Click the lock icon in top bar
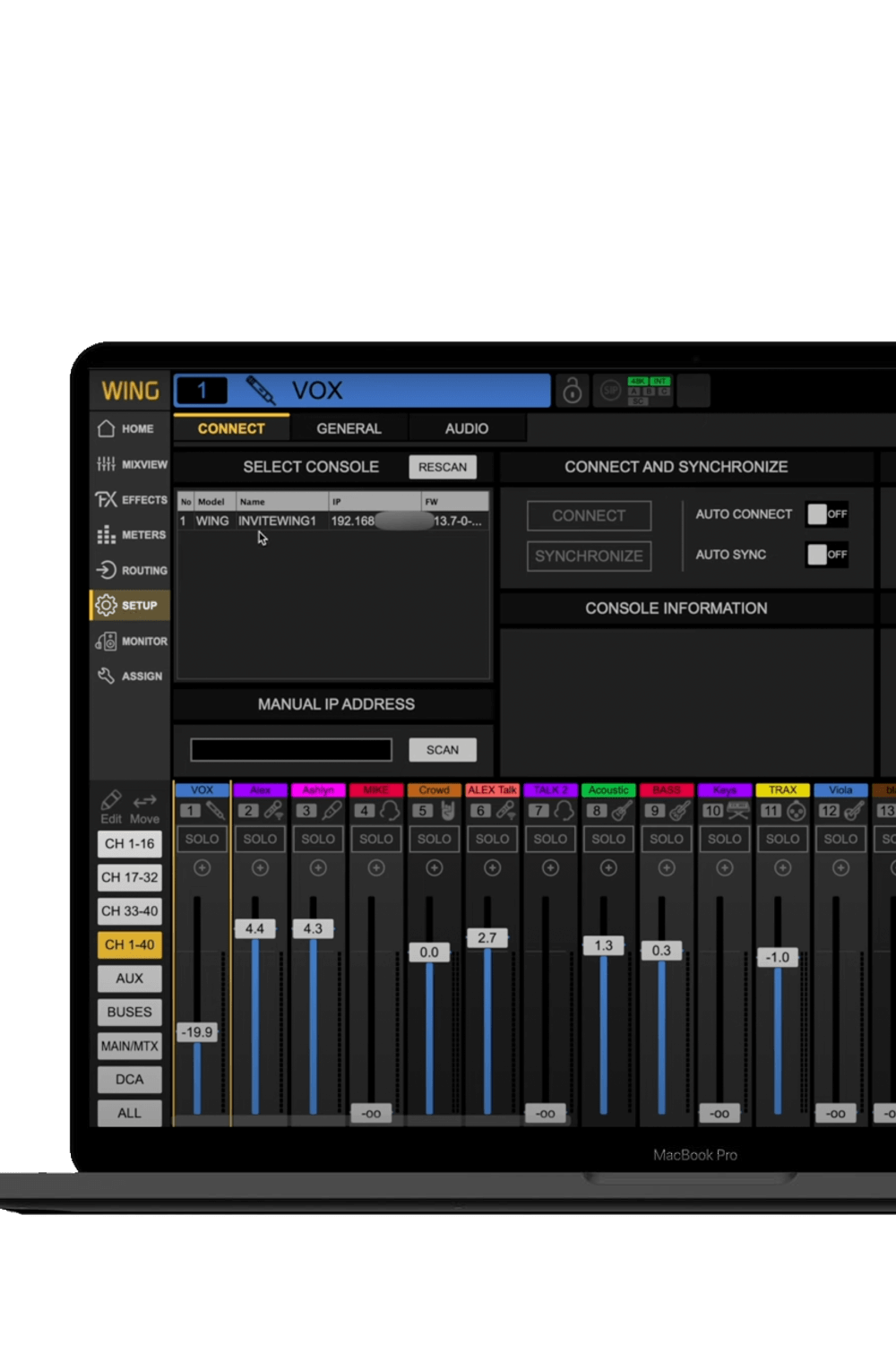This screenshot has height=1362, width=896. [572, 391]
